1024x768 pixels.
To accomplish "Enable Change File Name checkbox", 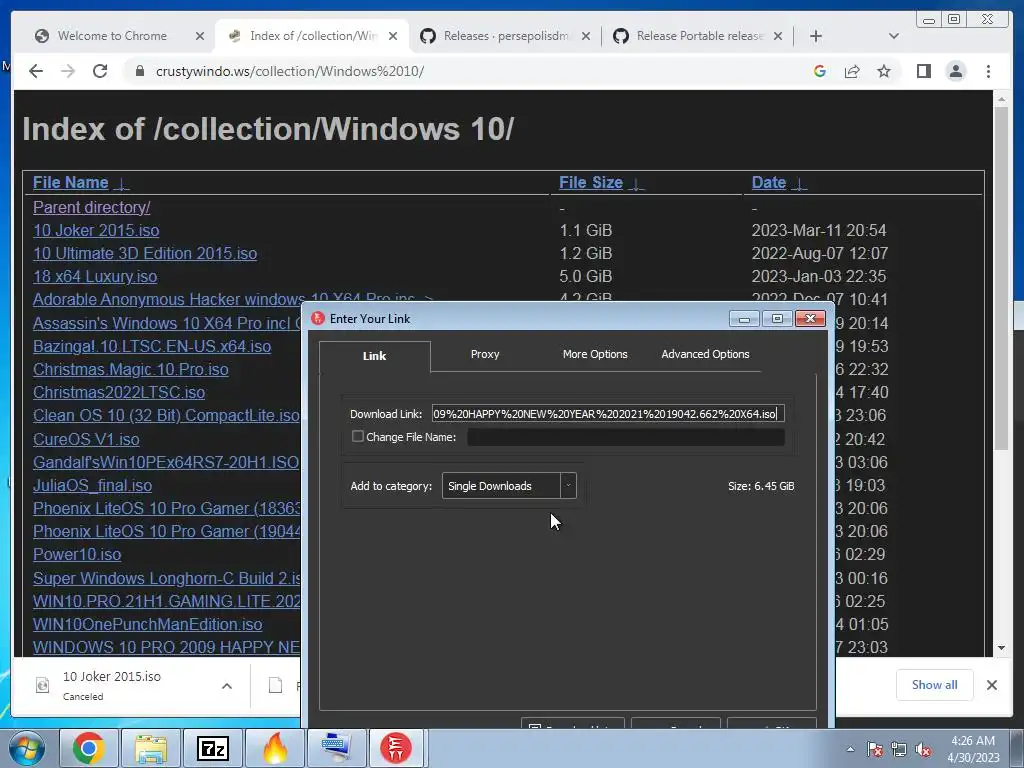I will tap(358, 436).
